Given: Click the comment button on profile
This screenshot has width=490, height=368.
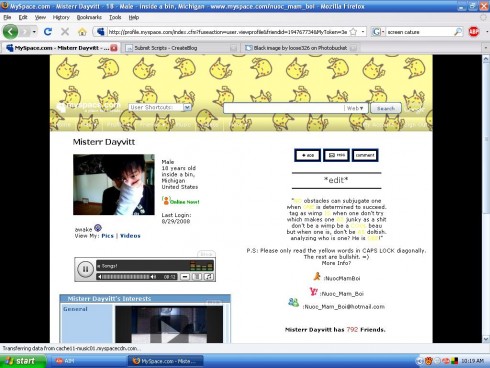Looking at the screenshot, I should (365, 155).
